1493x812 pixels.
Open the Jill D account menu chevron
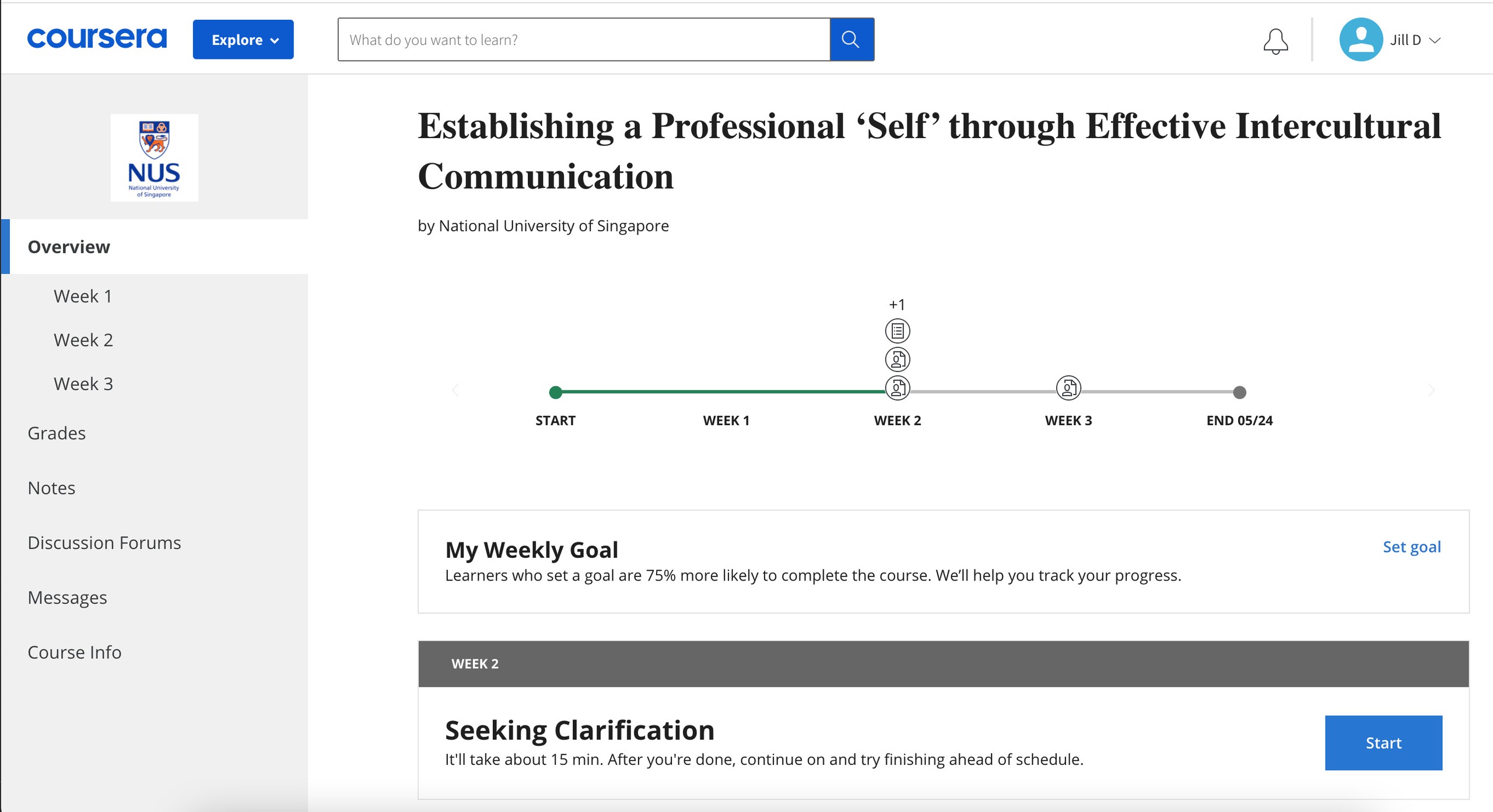(1435, 40)
